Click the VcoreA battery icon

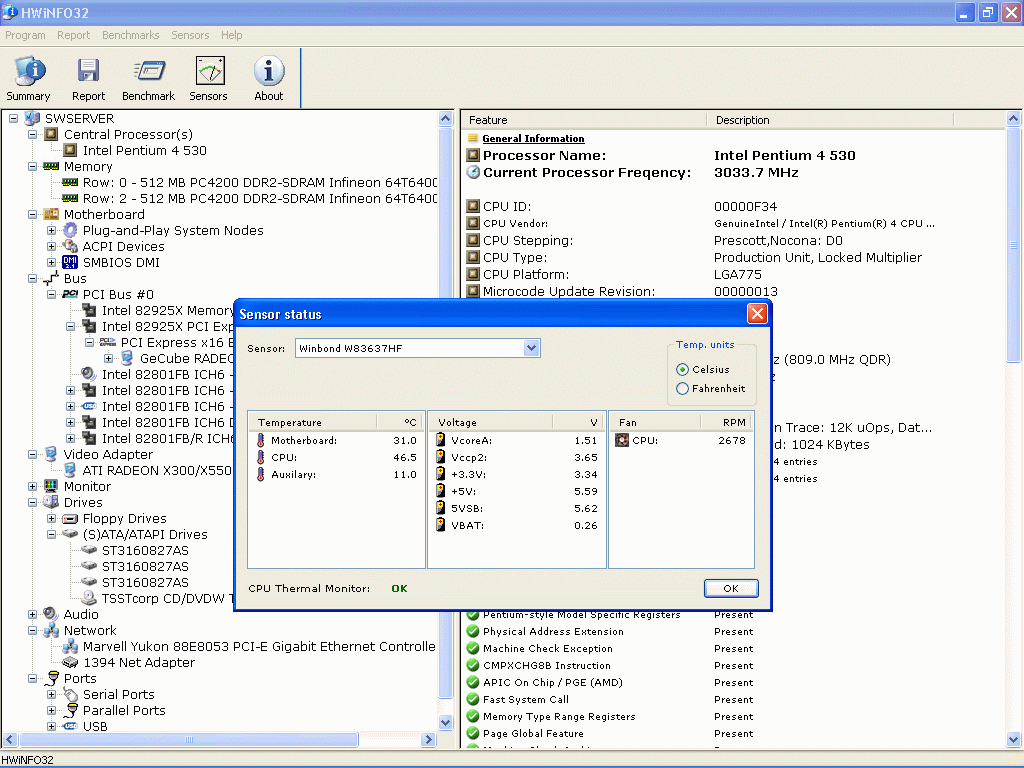click(441, 440)
